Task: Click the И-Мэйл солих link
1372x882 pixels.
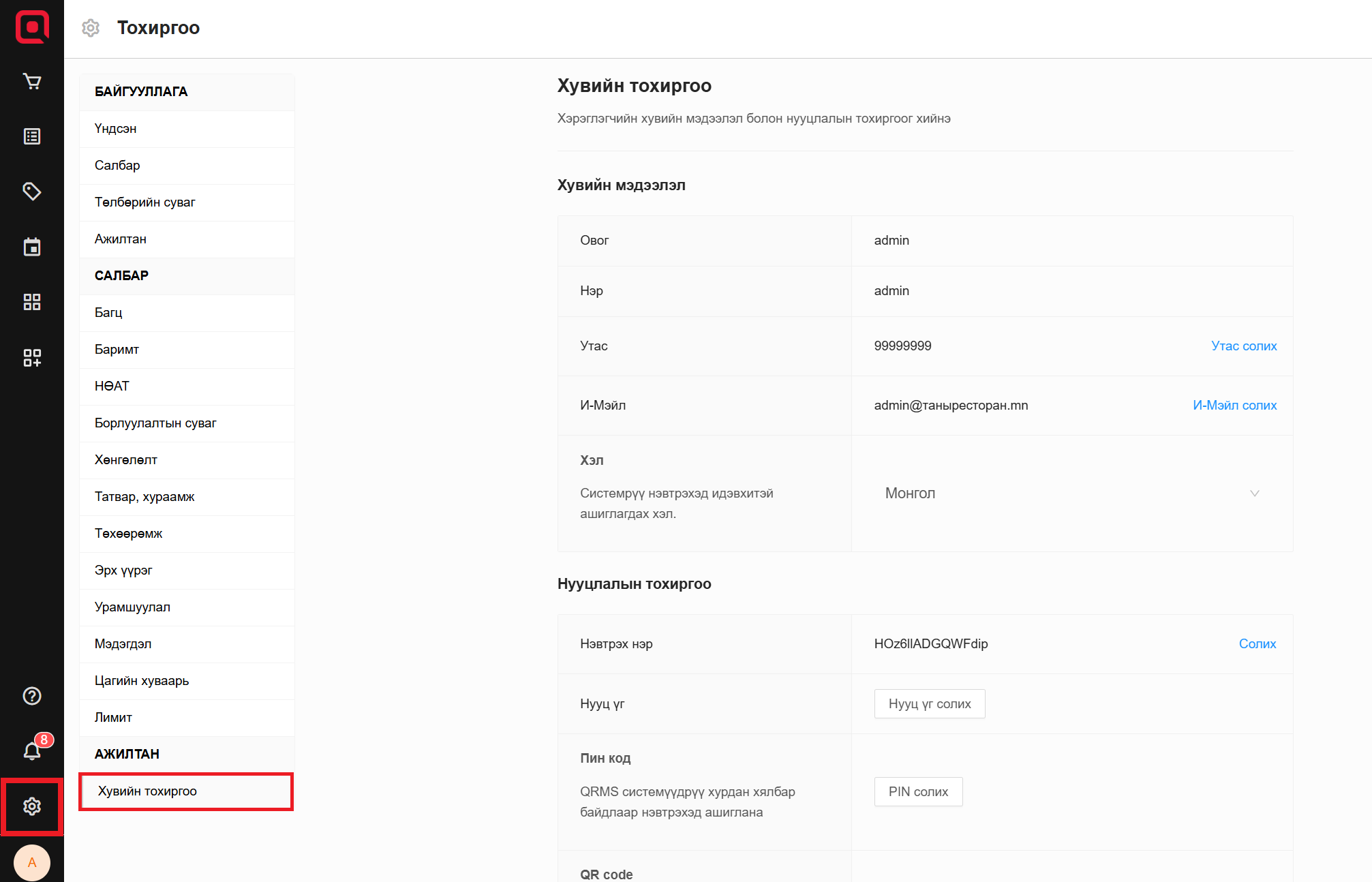Action: [1234, 406]
